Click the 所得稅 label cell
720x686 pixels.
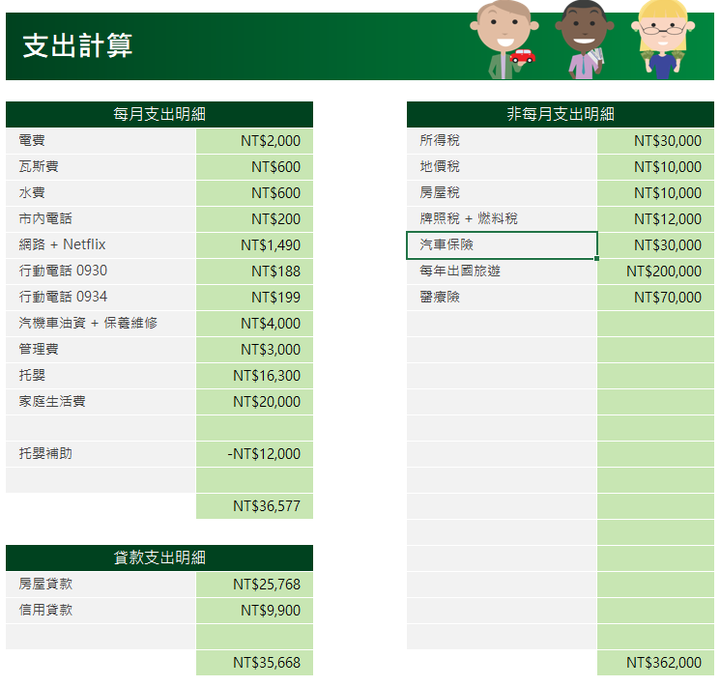[502, 141]
